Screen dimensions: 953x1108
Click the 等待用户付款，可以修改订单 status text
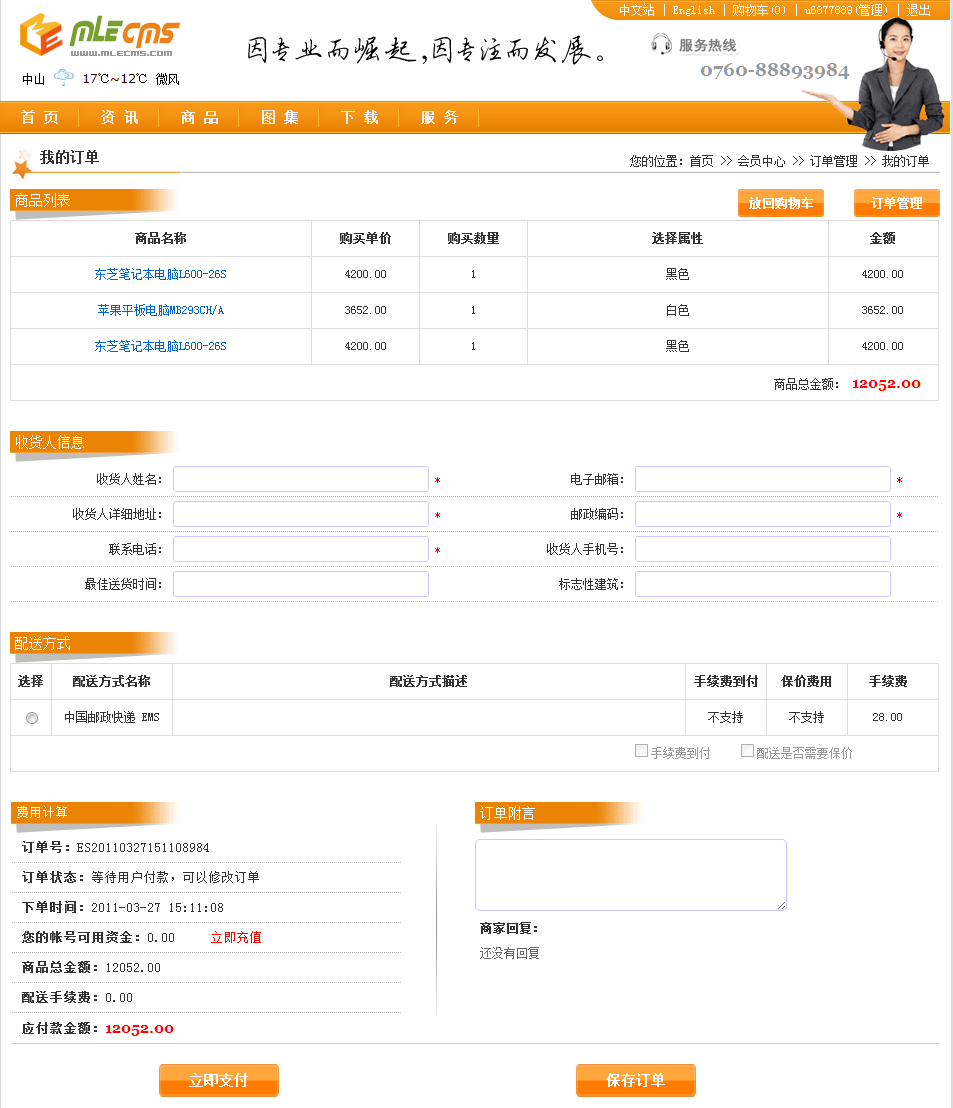click(x=175, y=877)
